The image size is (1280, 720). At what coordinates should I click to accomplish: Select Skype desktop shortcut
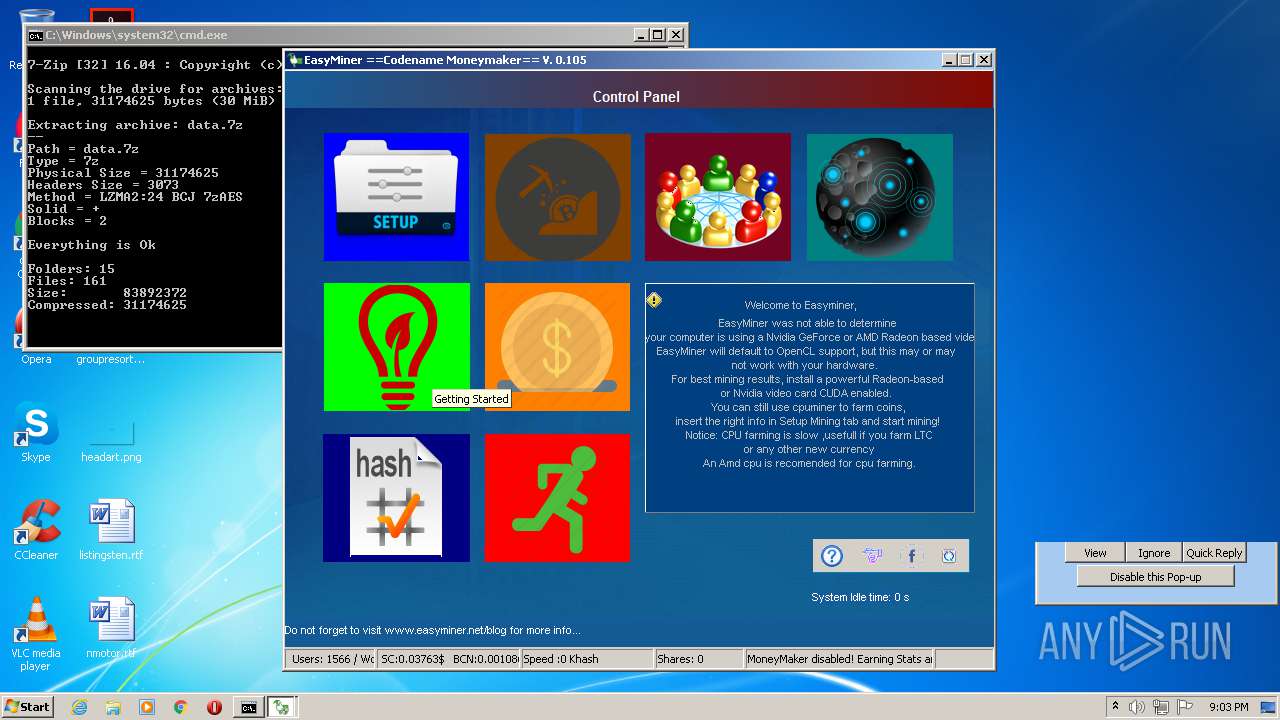pos(36,432)
